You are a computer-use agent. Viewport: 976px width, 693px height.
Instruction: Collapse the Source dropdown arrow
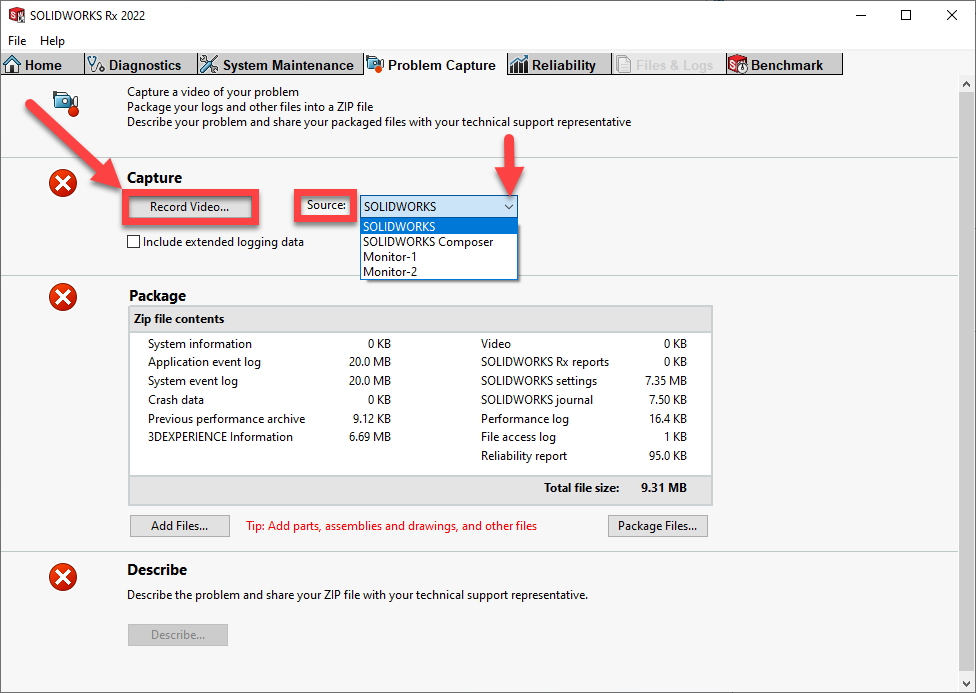[x=509, y=207]
